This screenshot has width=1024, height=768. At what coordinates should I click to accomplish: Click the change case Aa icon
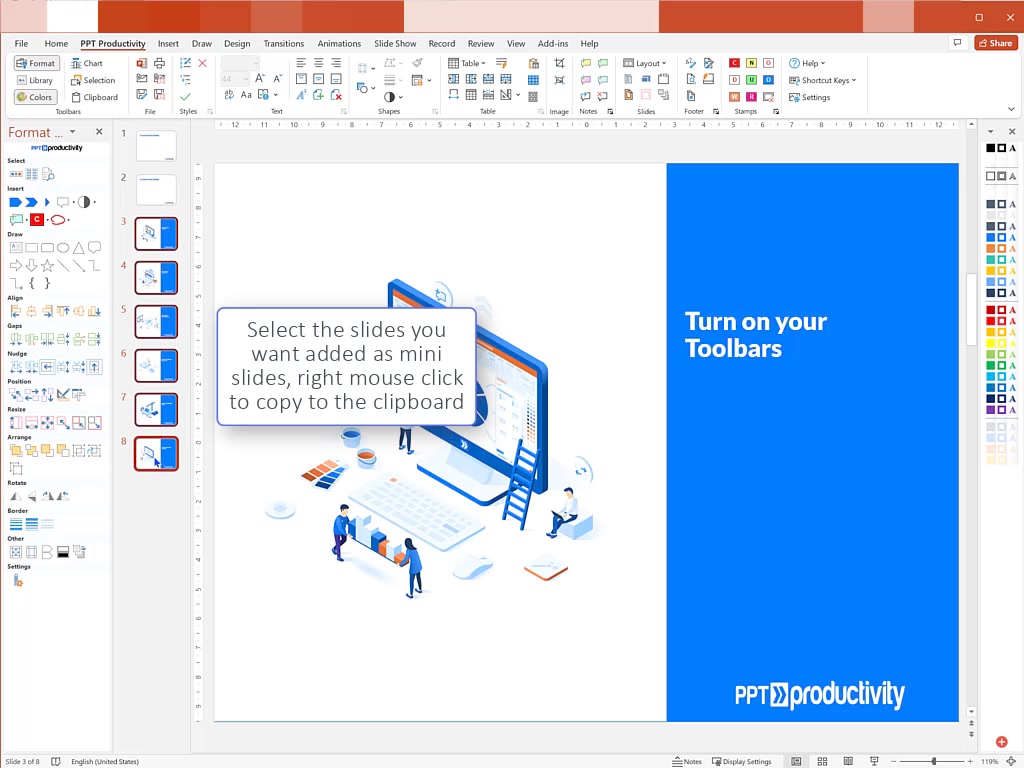click(x=246, y=95)
